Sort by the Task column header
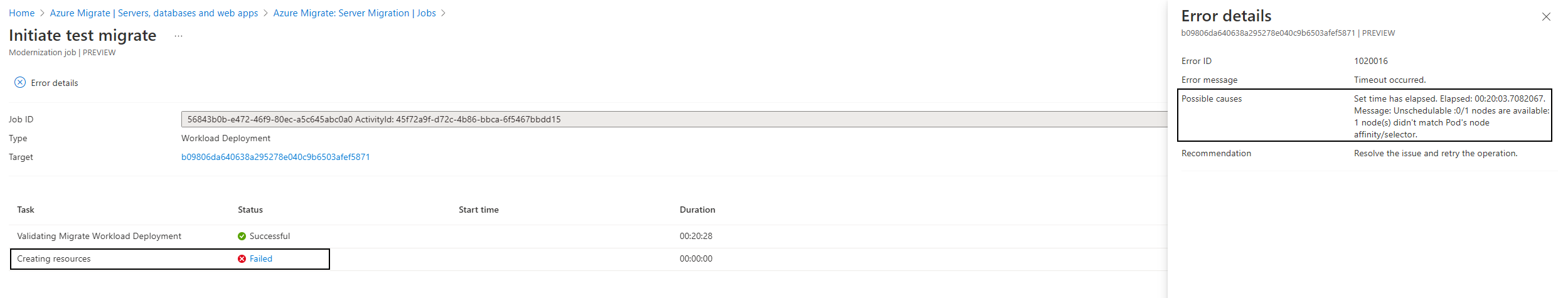Viewport: 1568px width, 298px height. [x=26, y=210]
